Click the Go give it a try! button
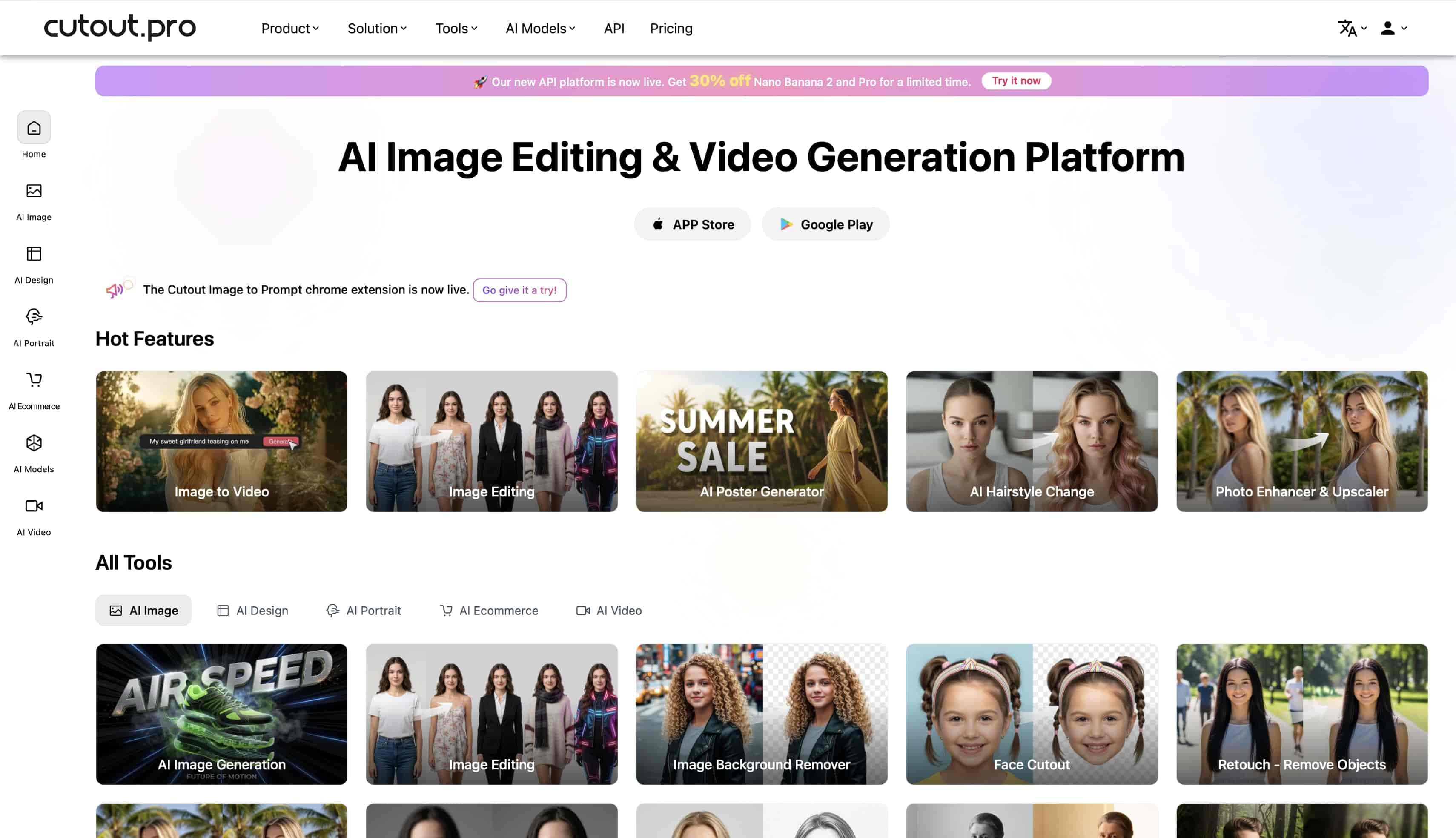1456x838 pixels. (x=519, y=290)
